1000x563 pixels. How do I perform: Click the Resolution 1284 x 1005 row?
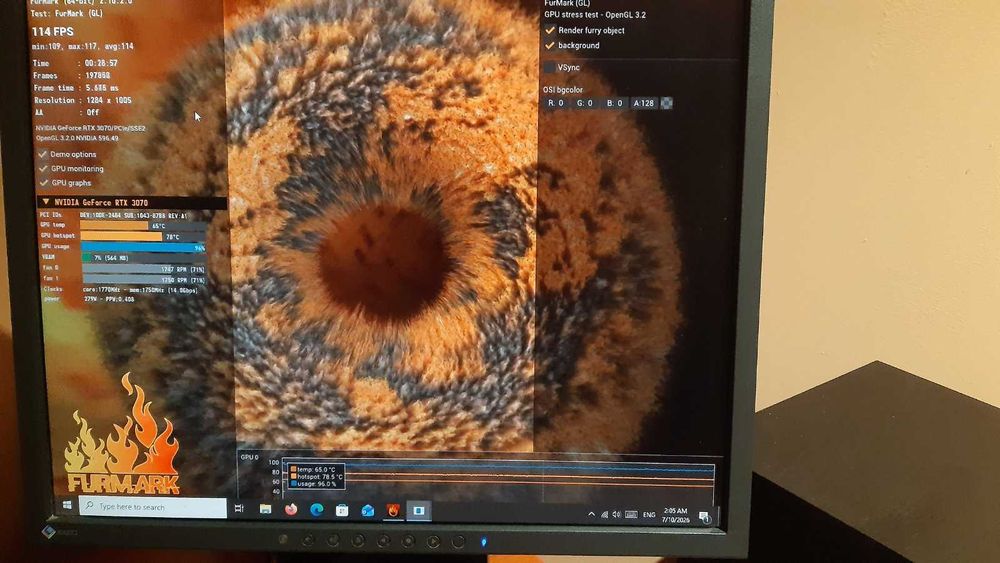(82, 100)
